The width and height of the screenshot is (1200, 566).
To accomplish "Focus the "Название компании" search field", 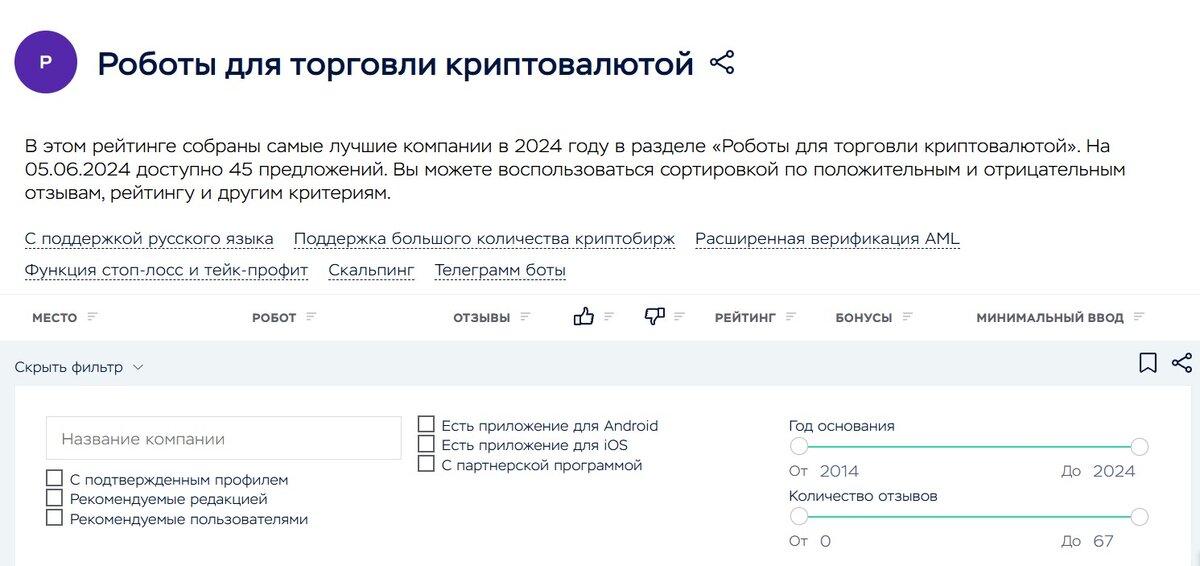I will [x=223, y=438].
